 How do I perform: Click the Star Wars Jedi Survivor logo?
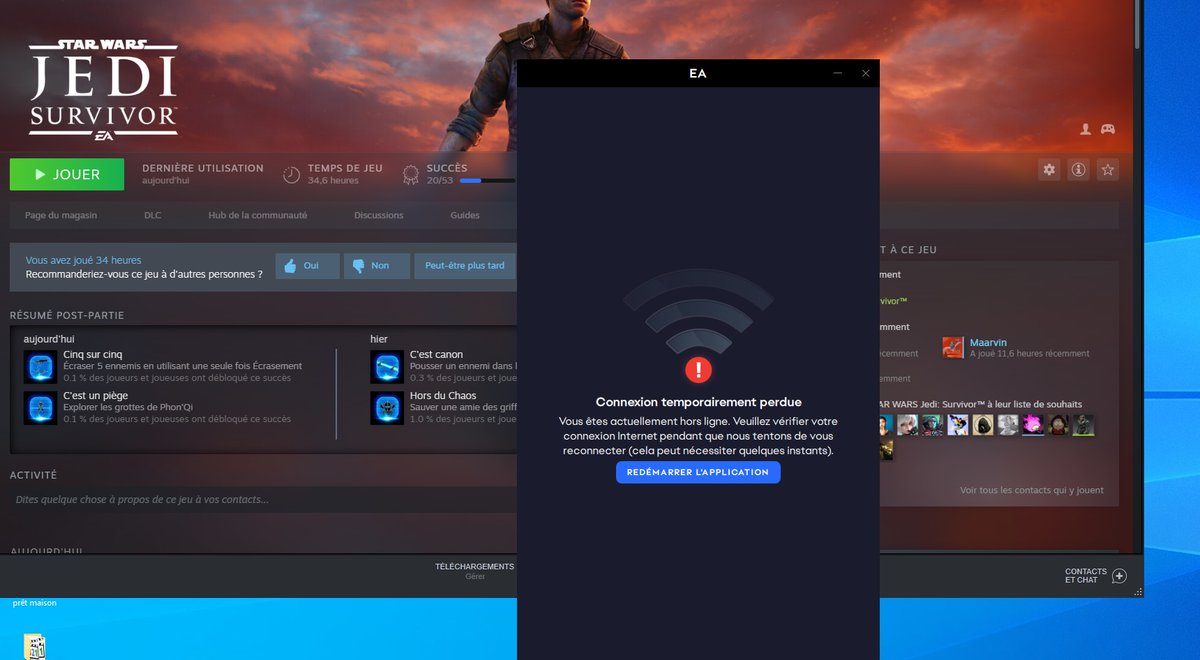click(103, 89)
